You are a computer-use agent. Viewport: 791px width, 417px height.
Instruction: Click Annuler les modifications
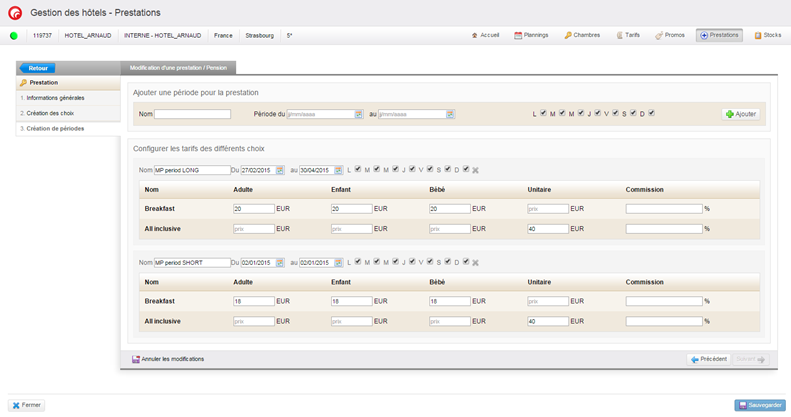(x=168, y=358)
